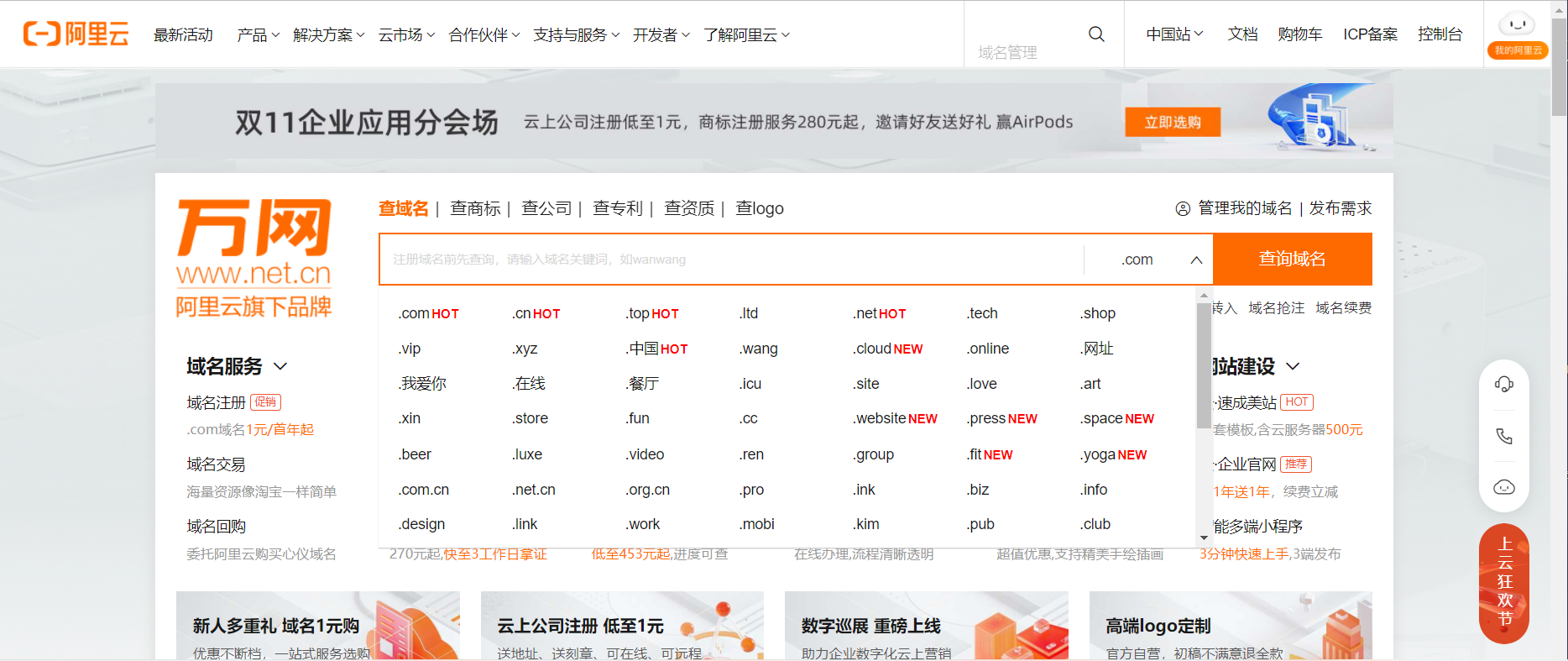
Task: Select the .website suffix option
Action: point(895,418)
